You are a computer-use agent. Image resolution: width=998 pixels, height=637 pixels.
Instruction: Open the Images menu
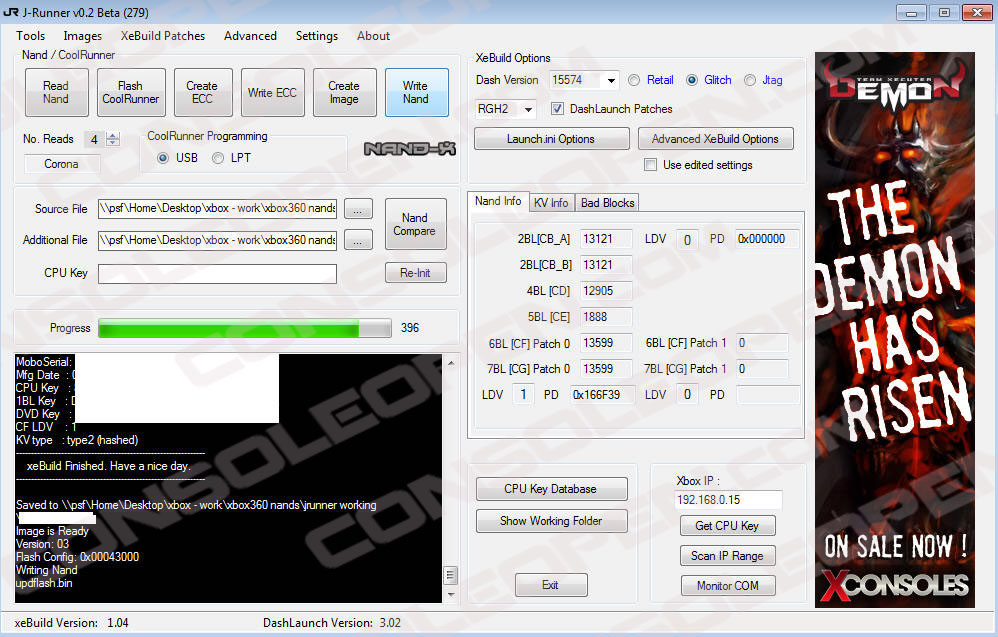(x=83, y=36)
